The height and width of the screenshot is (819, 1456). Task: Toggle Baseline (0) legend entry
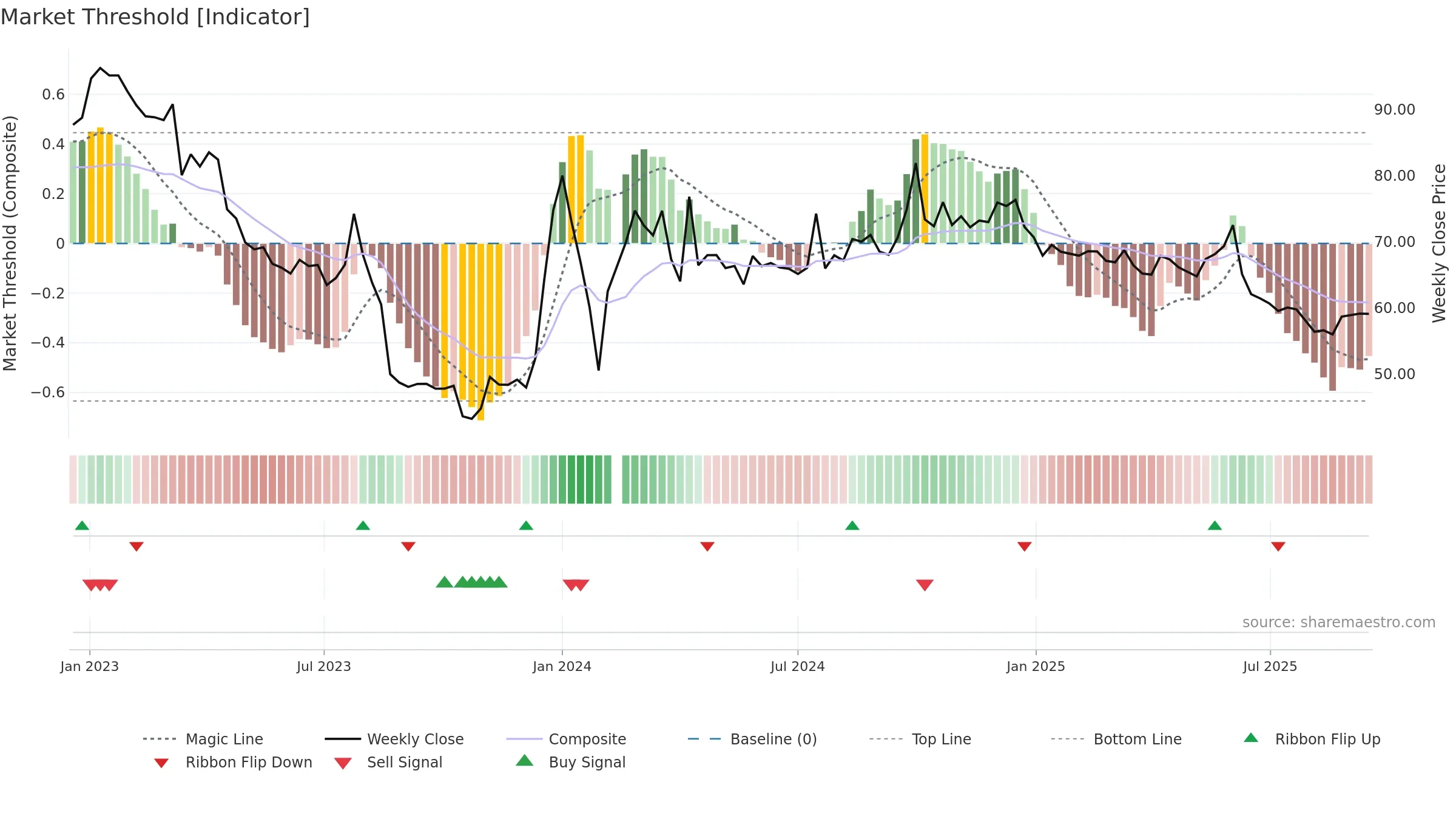752,739
